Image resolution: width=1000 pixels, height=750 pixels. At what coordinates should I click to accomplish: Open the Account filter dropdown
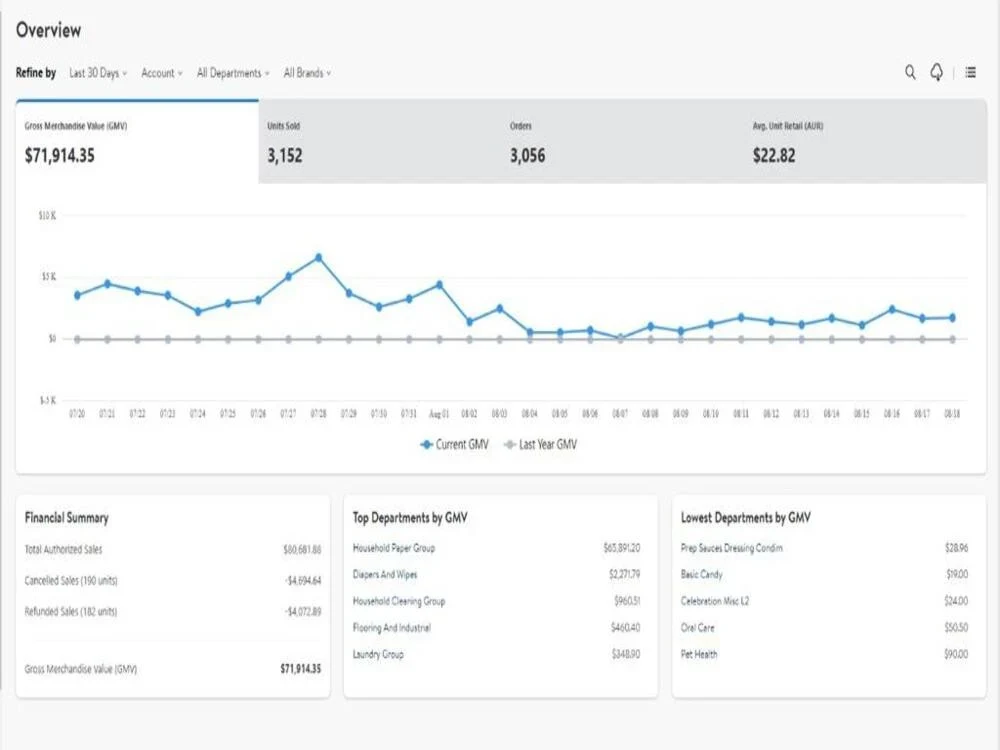pyautogui.click(x=161, y=73)
